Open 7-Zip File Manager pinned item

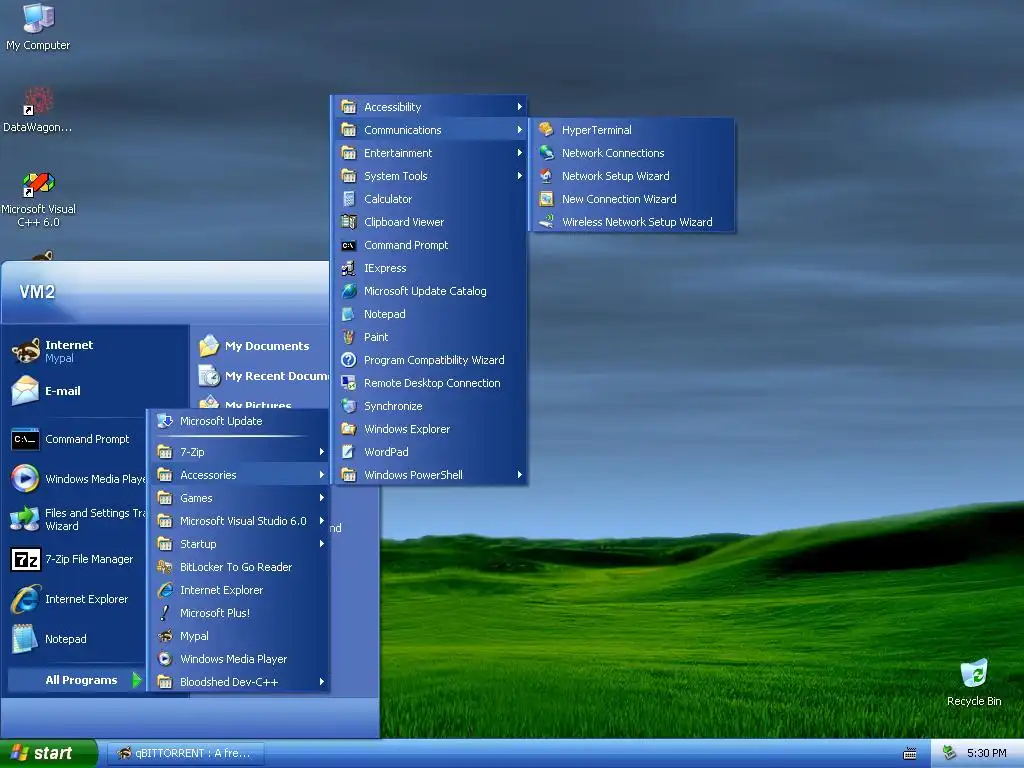pyautogui.click(x=76, y=559)
